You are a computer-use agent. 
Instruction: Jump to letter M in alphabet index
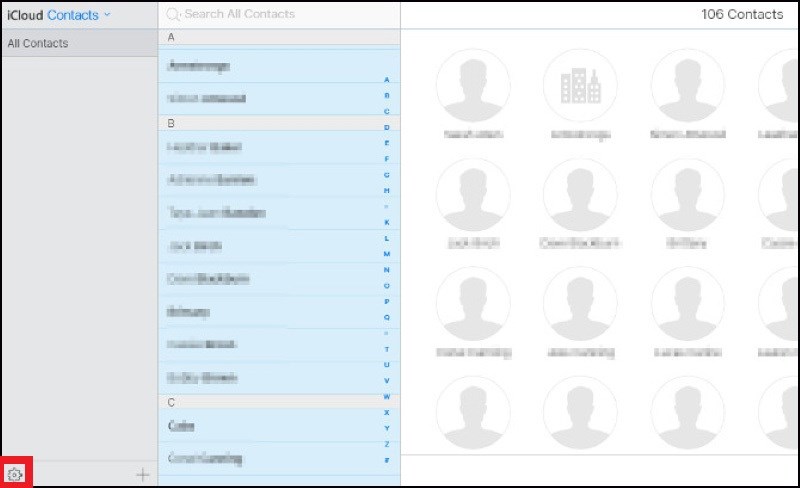coord(387,254)
